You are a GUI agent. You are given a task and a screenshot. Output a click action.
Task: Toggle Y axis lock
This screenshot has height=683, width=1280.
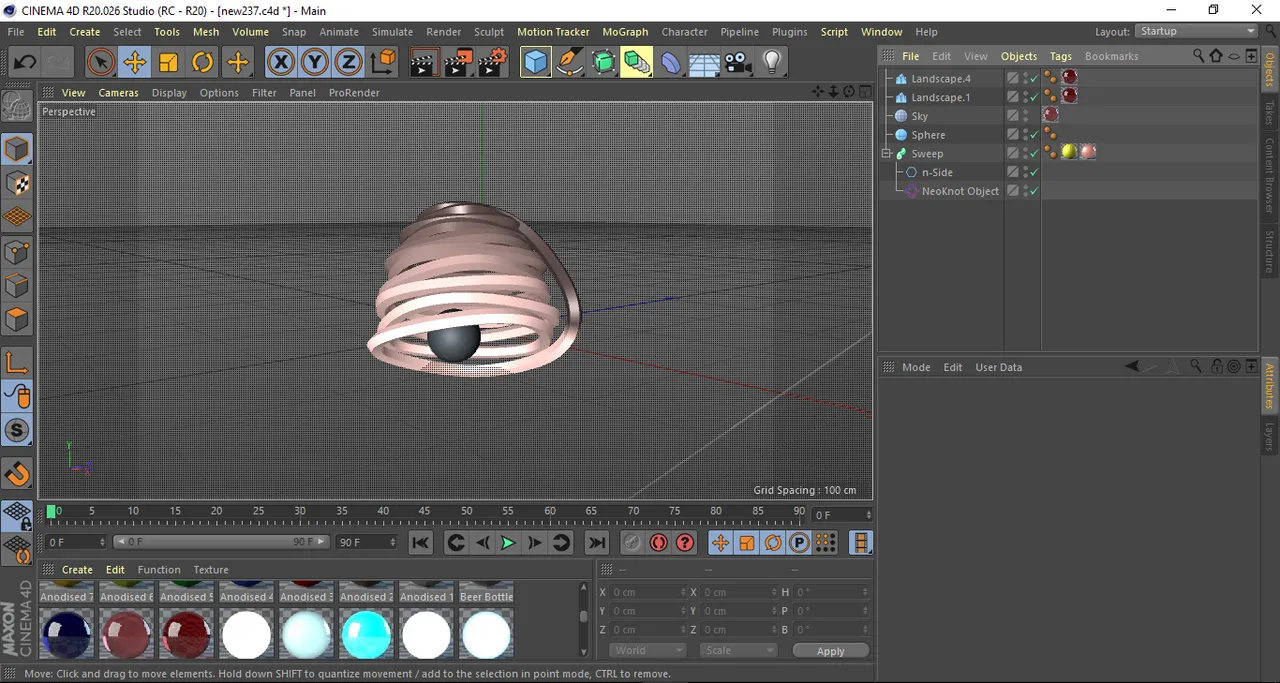coord(315,63)
